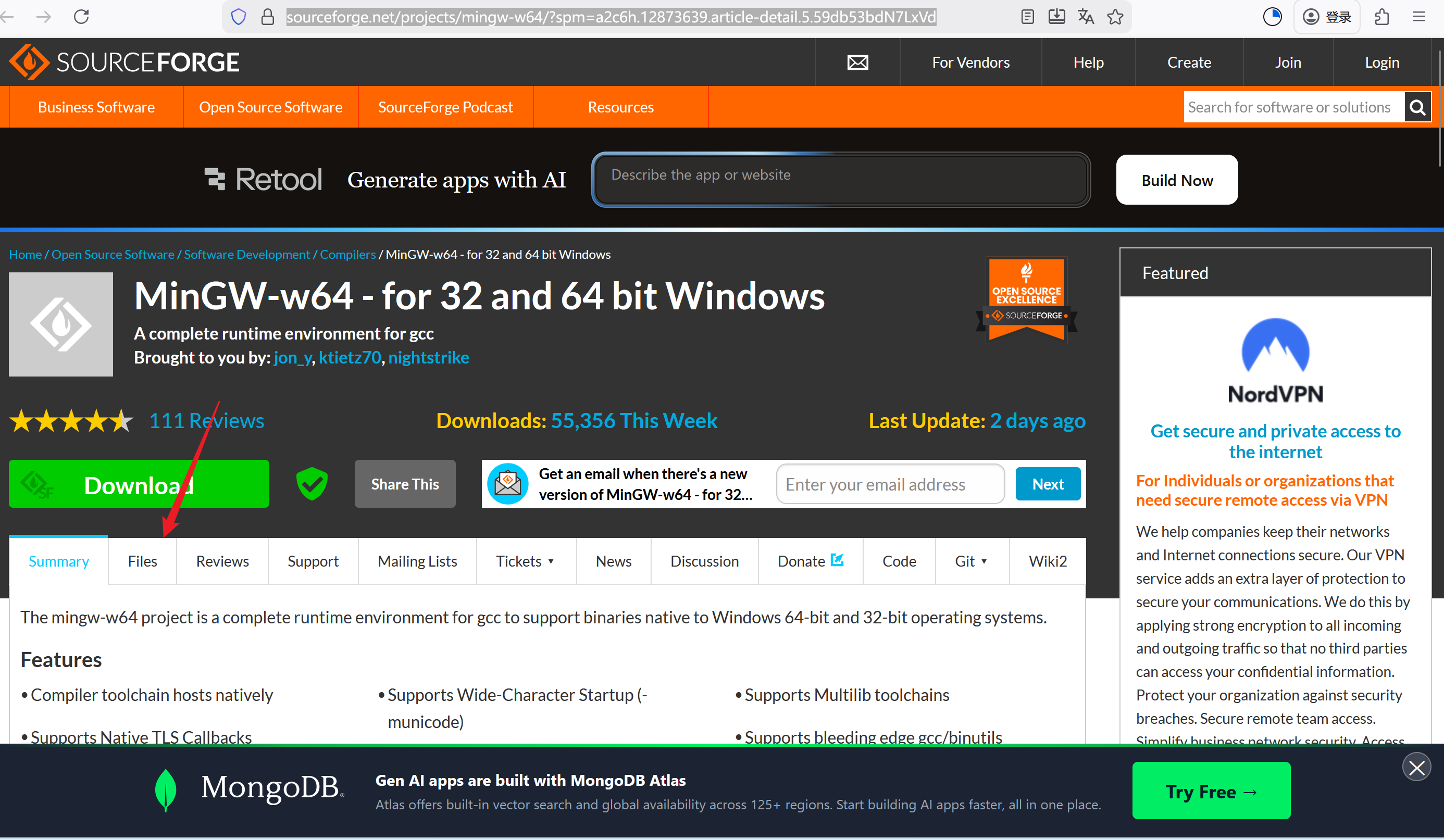Click the Share This button
The width and height of the screenshot is (1444, 840).
[405, 484]
